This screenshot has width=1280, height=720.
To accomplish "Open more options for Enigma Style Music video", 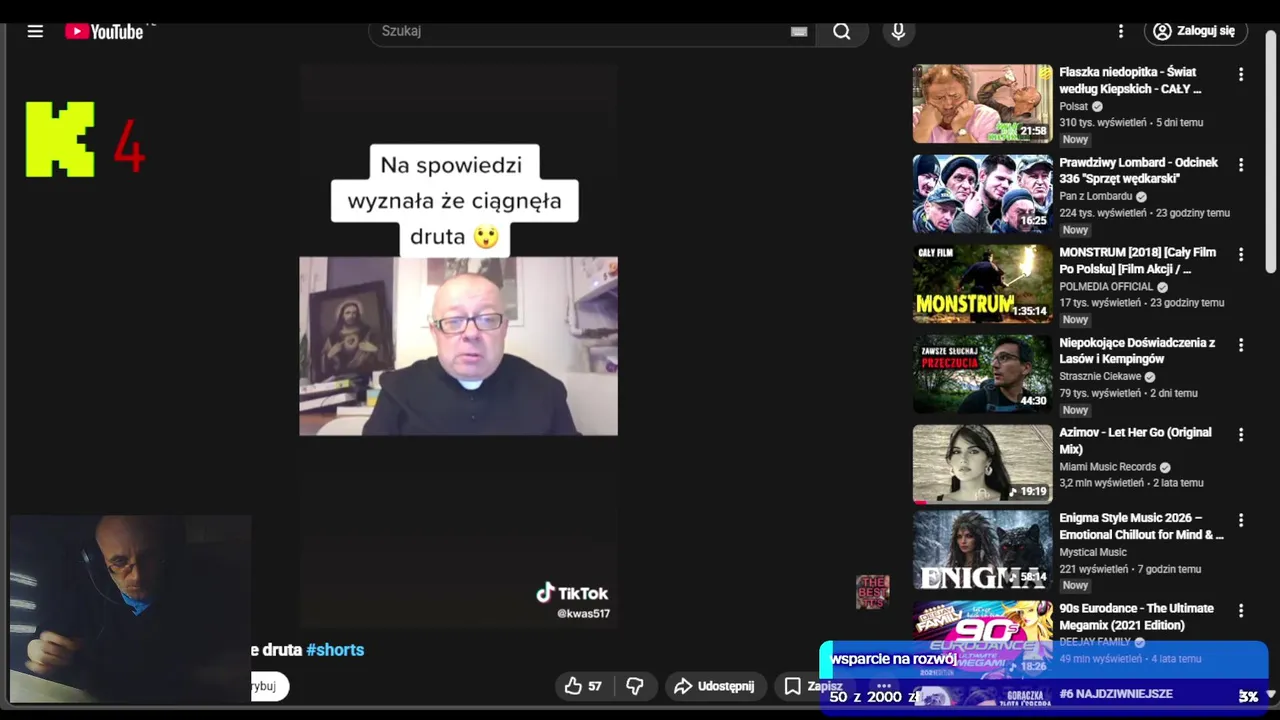I will 1241,520.
